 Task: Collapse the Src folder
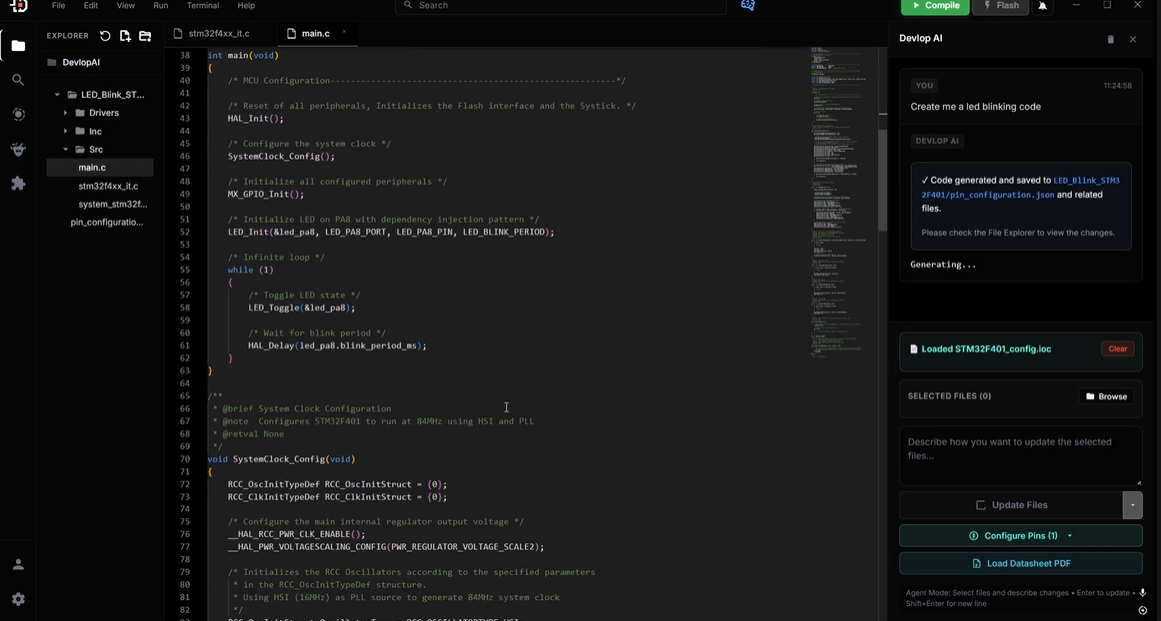[66, 150]
